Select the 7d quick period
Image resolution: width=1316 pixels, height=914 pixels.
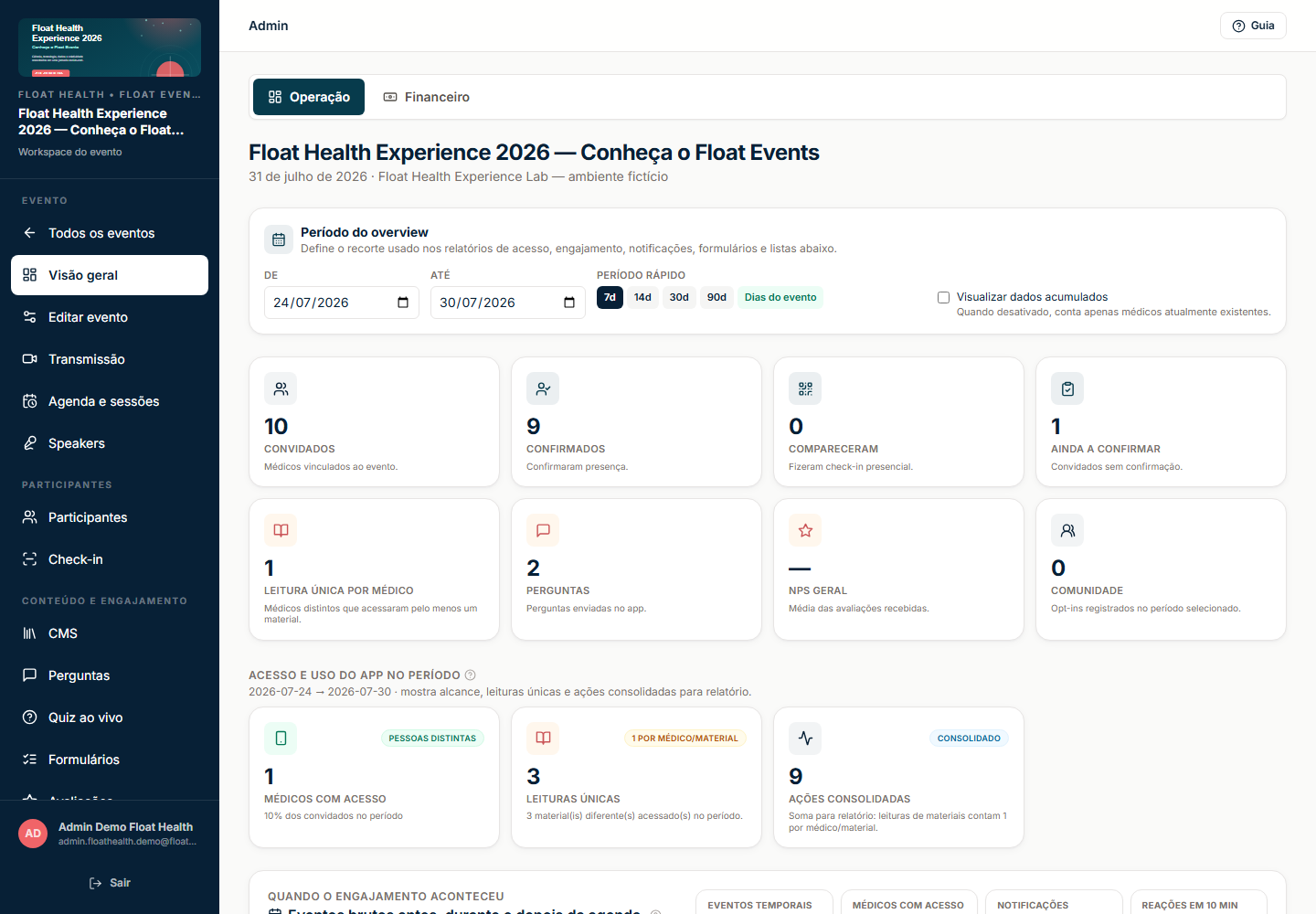[610, 297]
